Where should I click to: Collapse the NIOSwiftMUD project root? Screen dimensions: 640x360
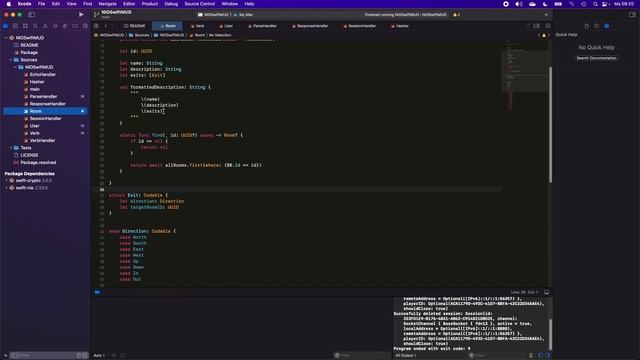(6, 38)
